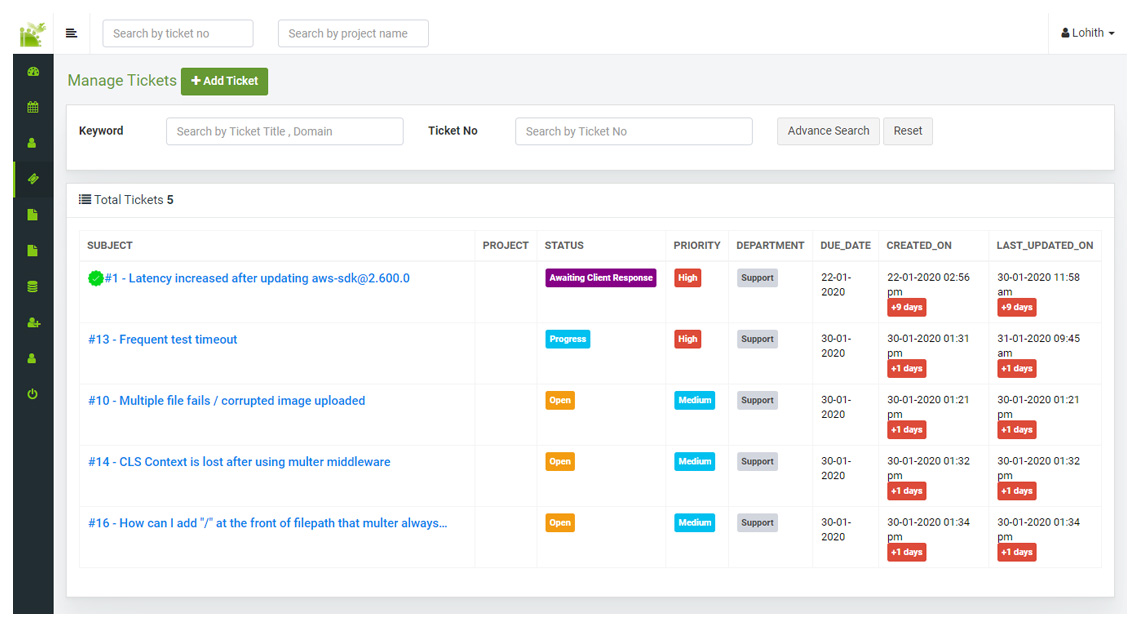Open ticket #16 How can I add link

click(x=268, y=522)
